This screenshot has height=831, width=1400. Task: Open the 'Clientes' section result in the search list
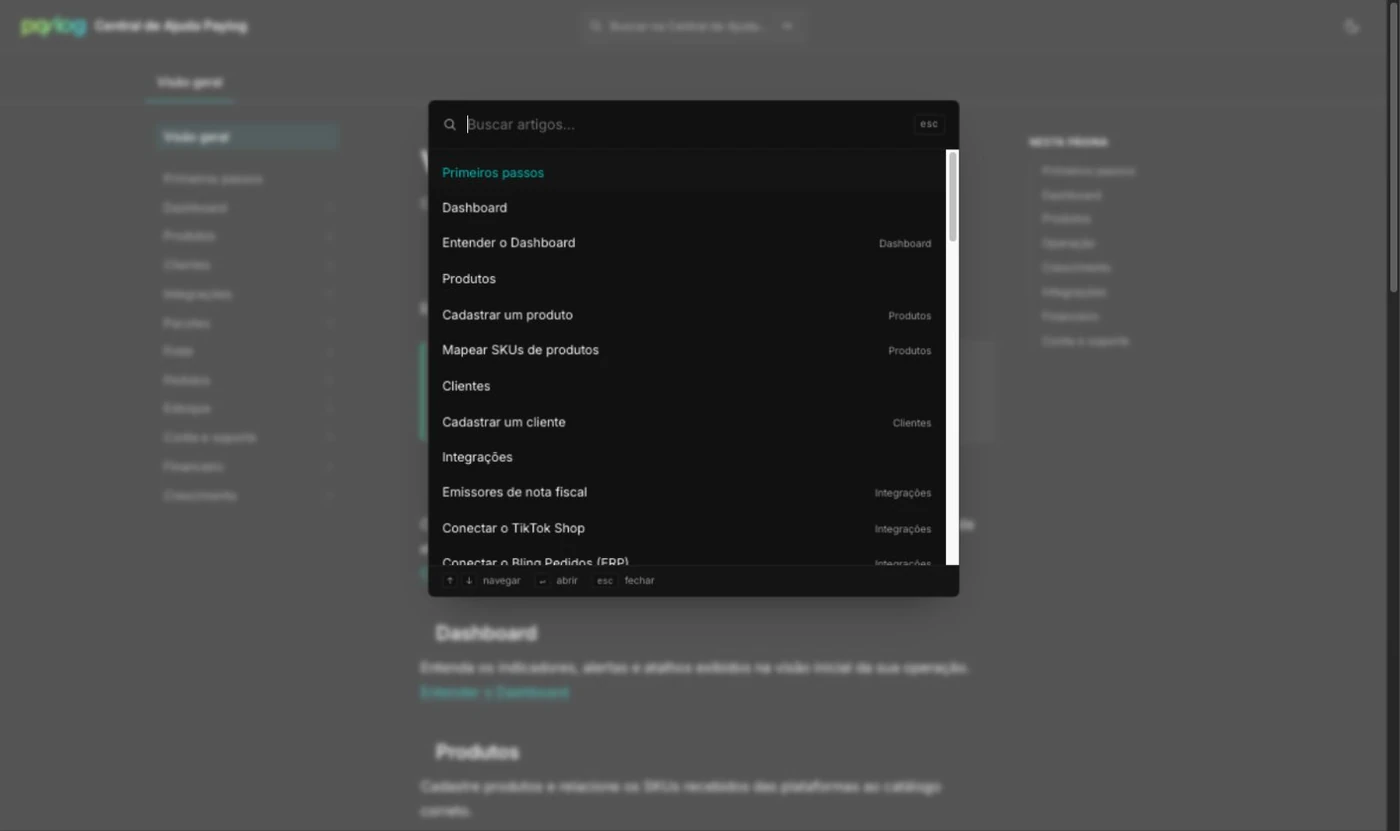(x=687, y=386)
